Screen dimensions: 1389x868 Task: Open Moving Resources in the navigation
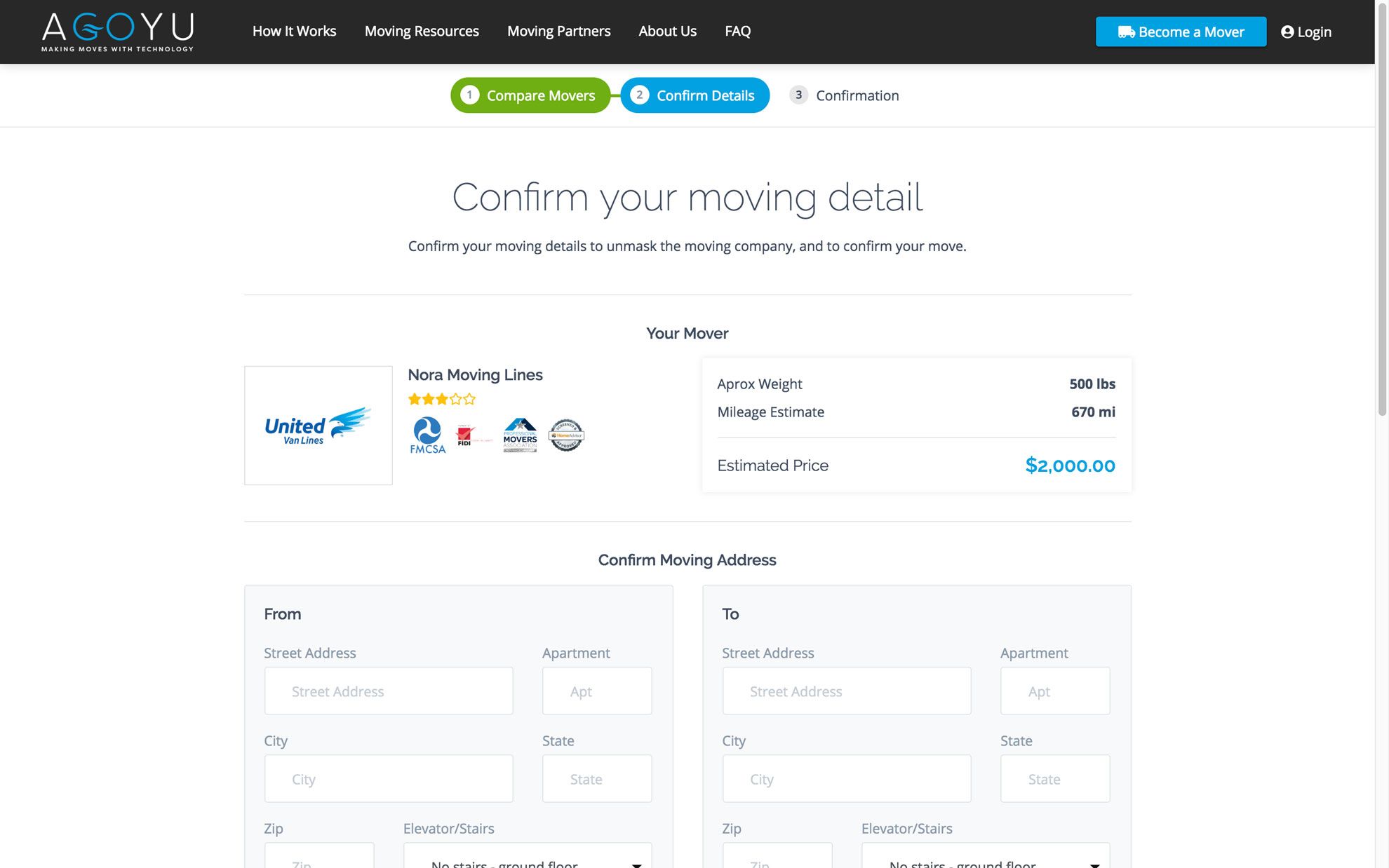[x=422, y=31]
